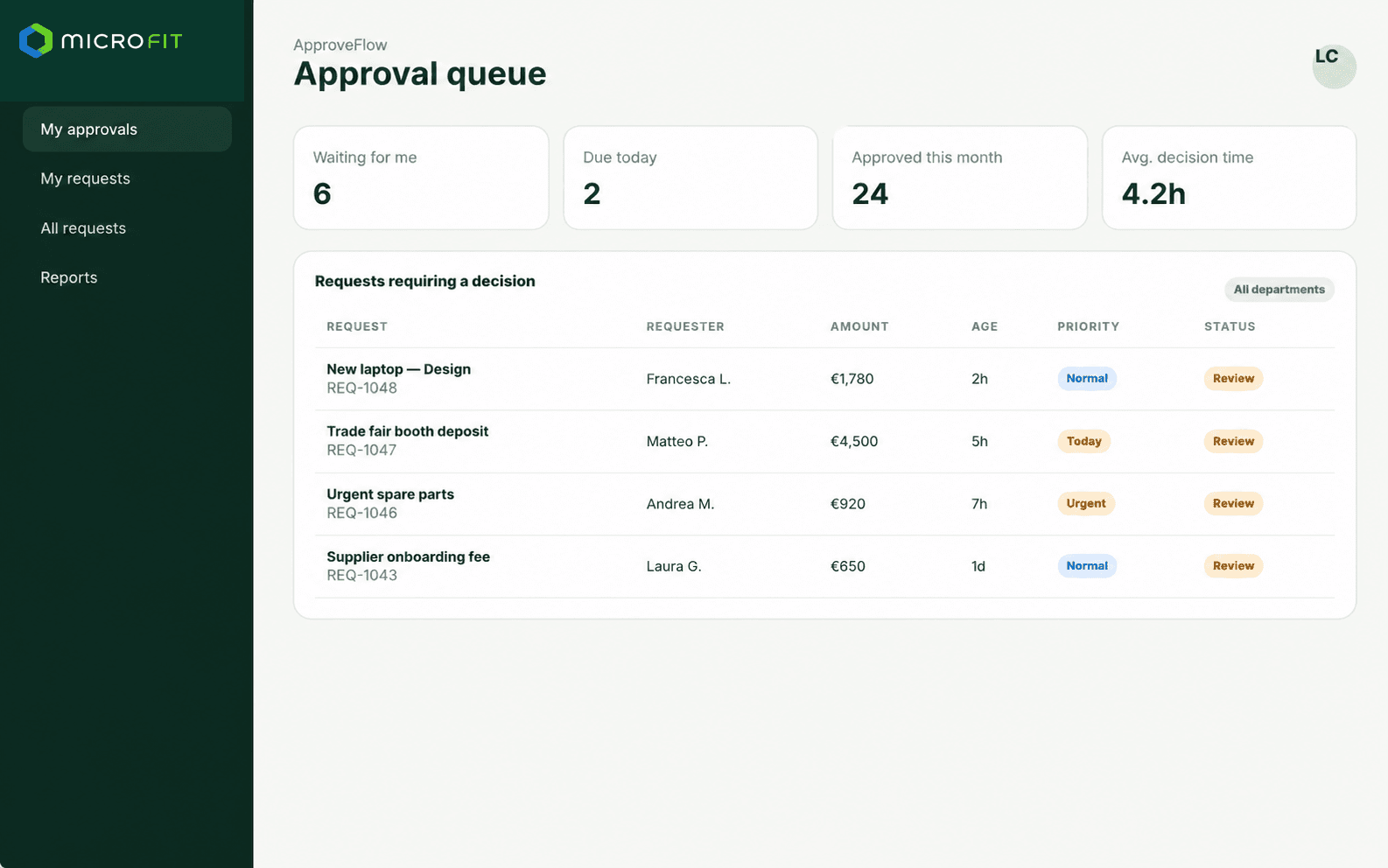The height and width of the screenshot is (868, 1388).
Task: Click the REQ-1043 identifier
Action: [x=362, y=575]
